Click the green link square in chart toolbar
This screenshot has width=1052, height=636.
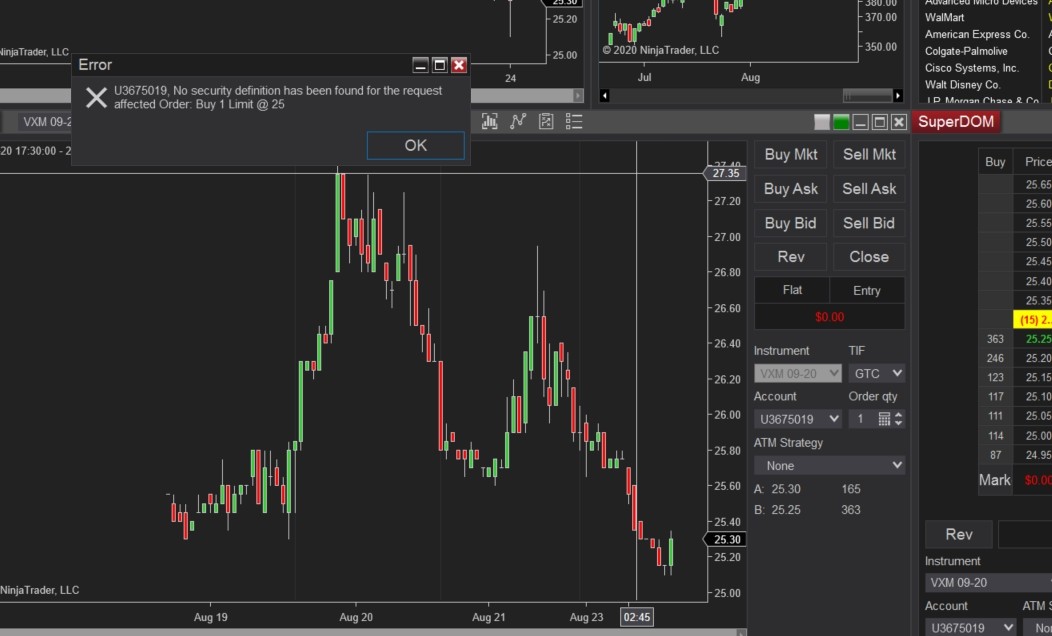pyautogui.click(x=841, y=122)
